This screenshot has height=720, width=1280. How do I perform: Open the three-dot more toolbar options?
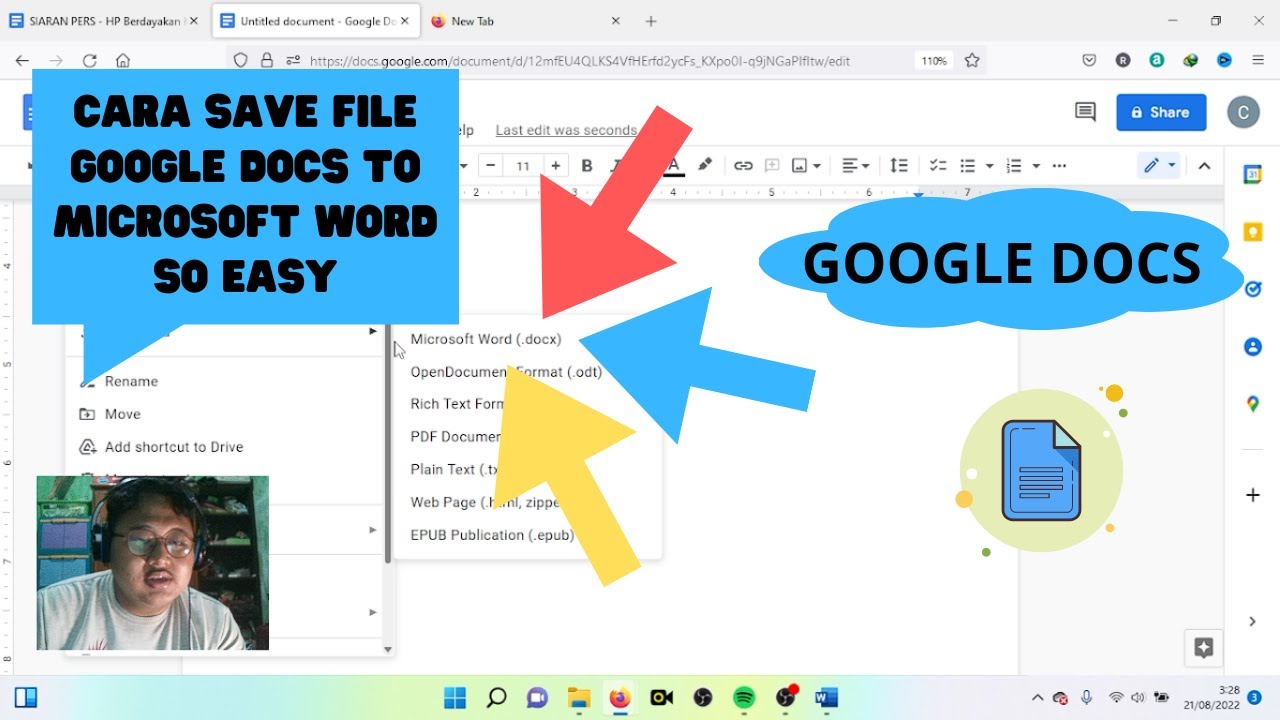point(1060,165)
